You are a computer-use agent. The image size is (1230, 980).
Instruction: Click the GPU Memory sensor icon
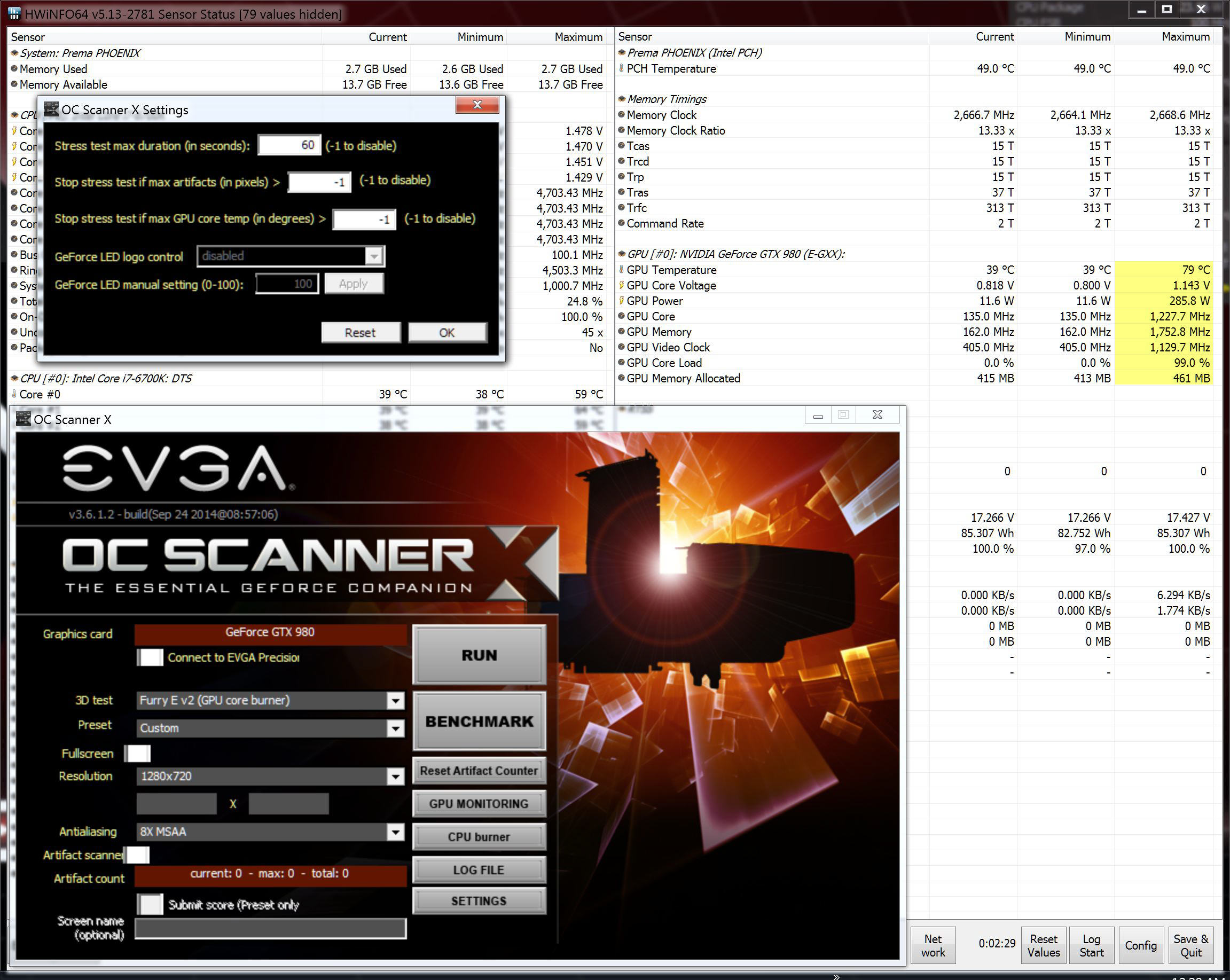tap(621, 331)
